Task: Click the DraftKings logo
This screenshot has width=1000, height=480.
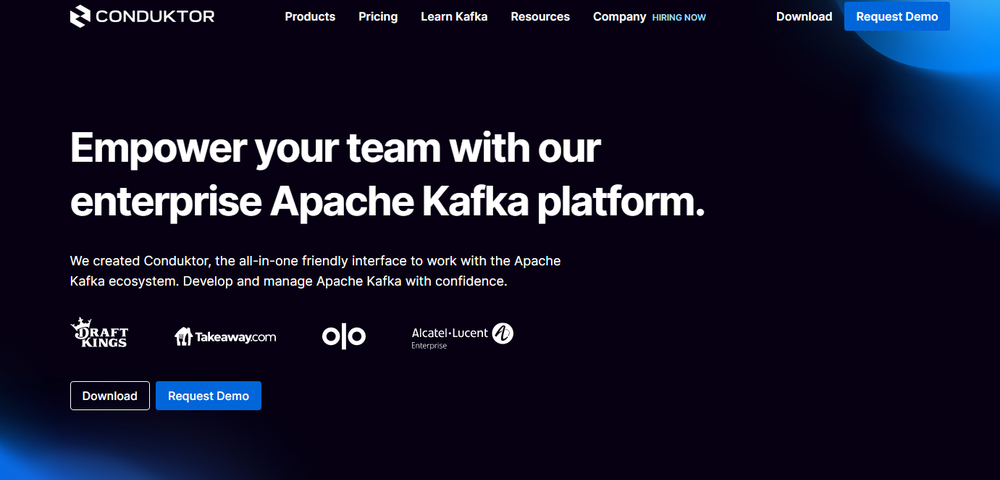Action: point(99,333)
